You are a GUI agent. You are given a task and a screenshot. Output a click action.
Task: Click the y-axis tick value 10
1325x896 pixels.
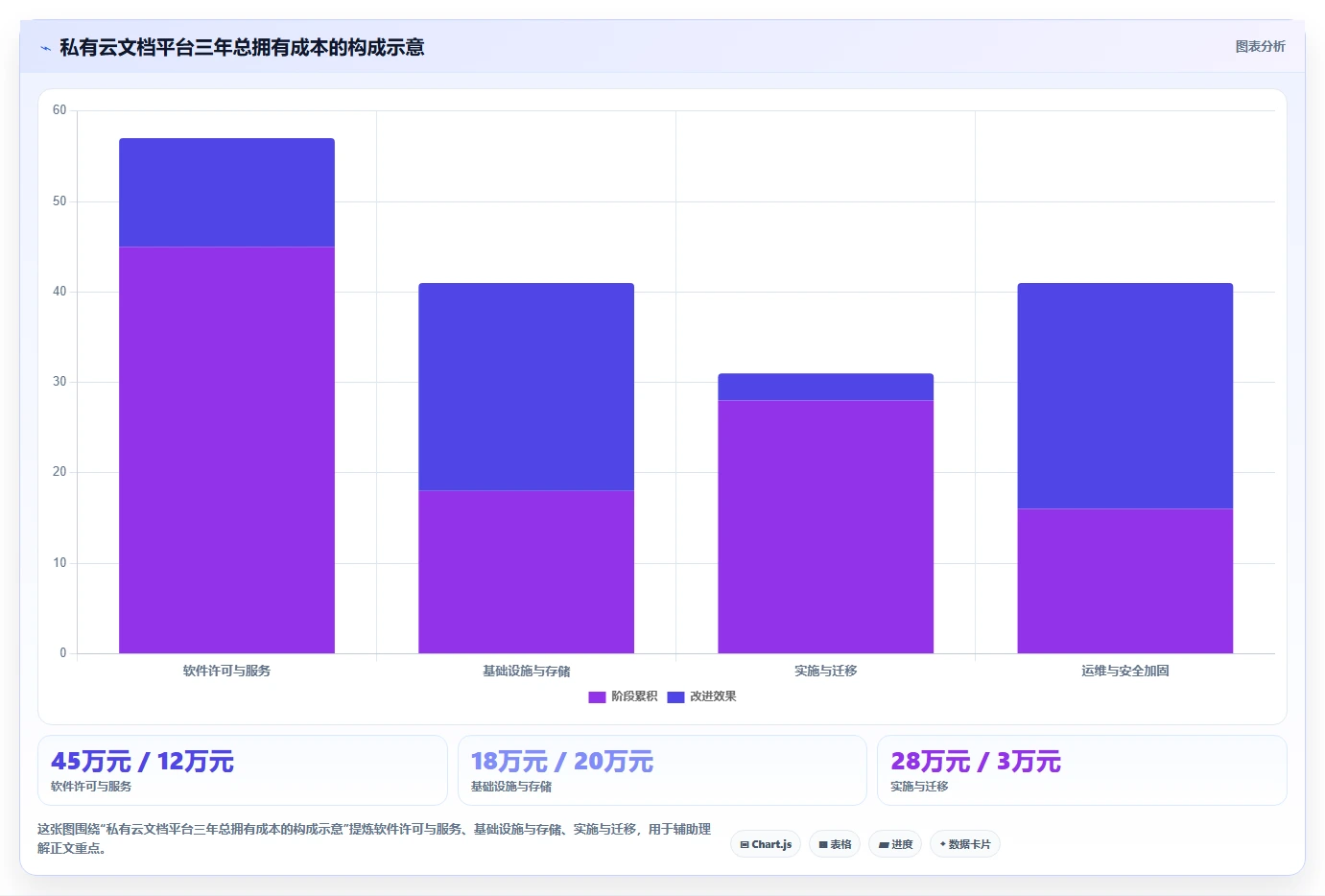[x=59, y=563]
